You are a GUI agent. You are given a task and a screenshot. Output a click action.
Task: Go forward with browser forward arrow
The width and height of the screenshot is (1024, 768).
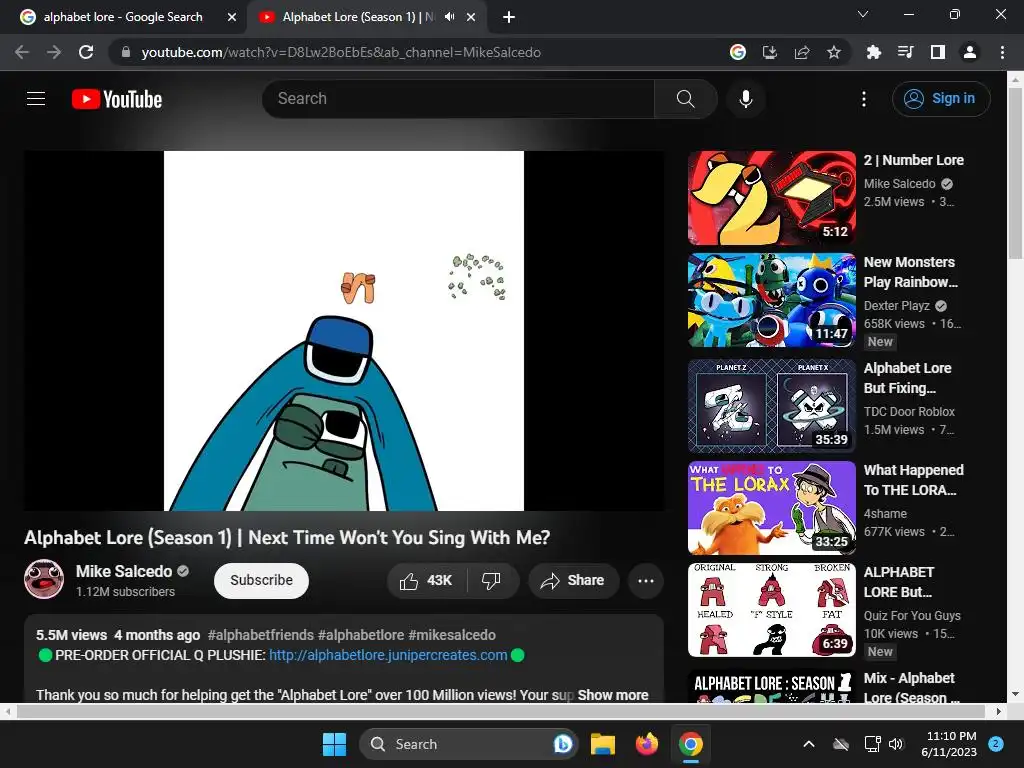(54, 52)
